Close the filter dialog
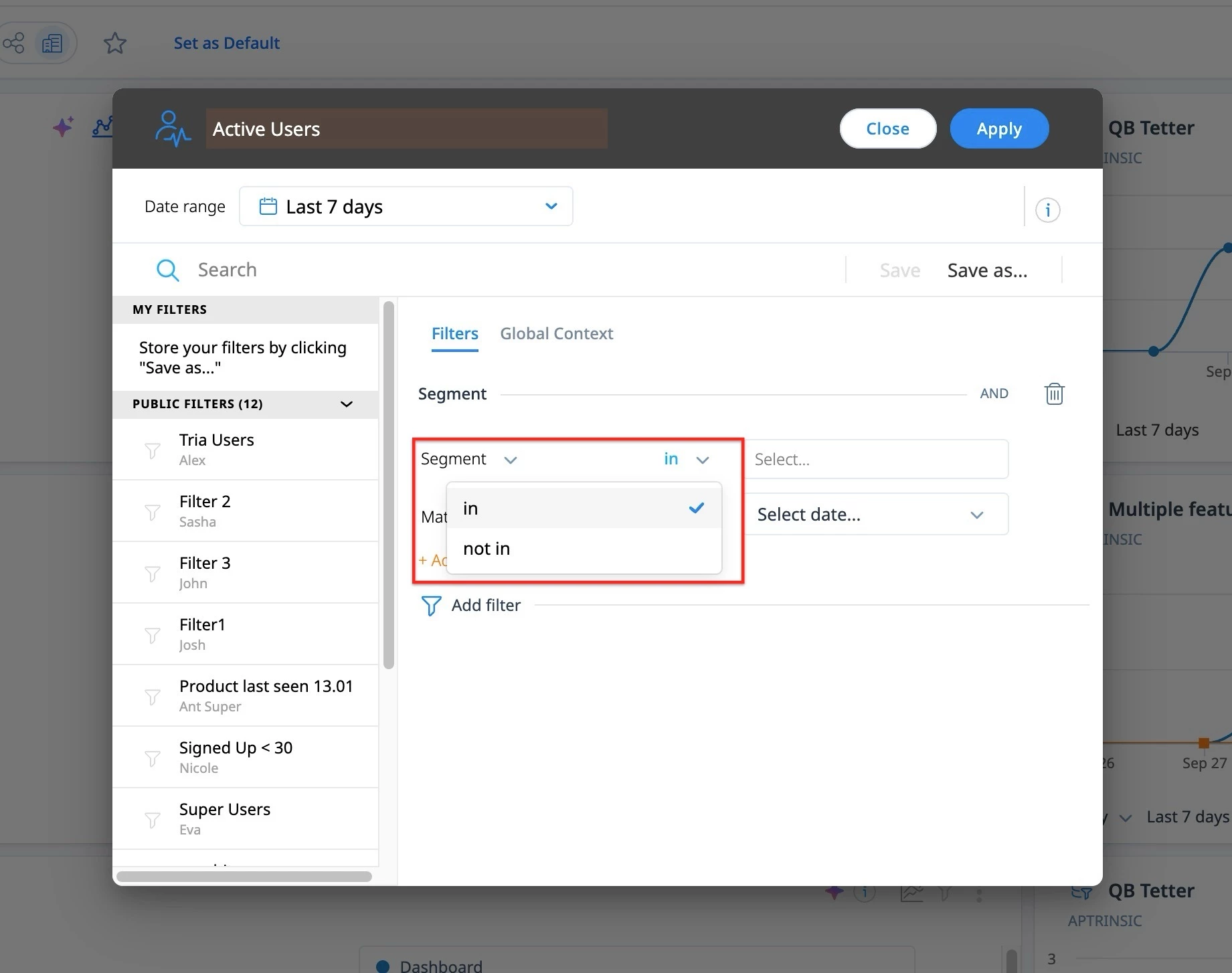This screenshot has width=1232, height=973. (887, 128)
